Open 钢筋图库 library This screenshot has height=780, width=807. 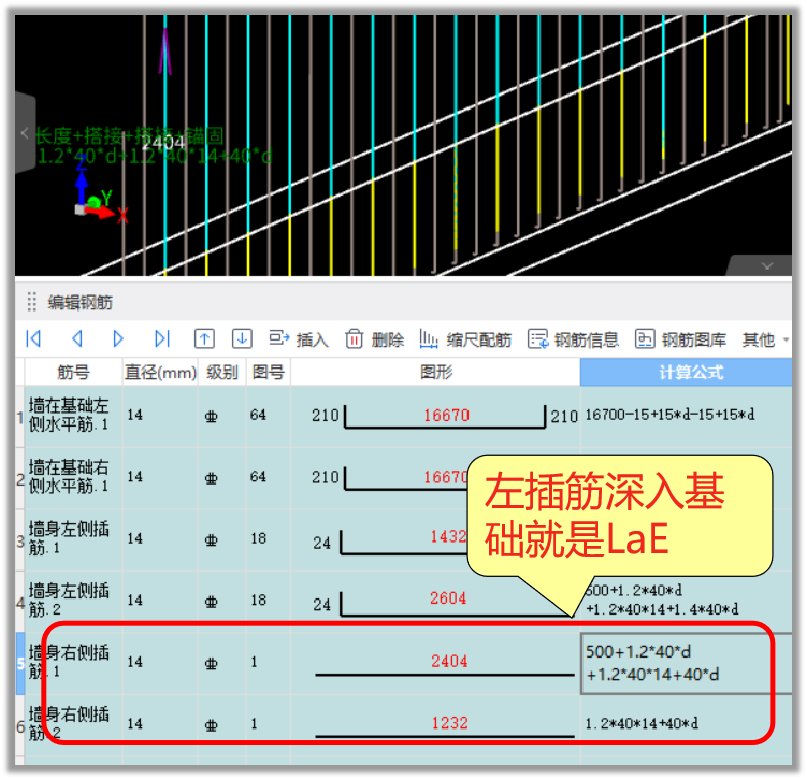pos(680,340)
